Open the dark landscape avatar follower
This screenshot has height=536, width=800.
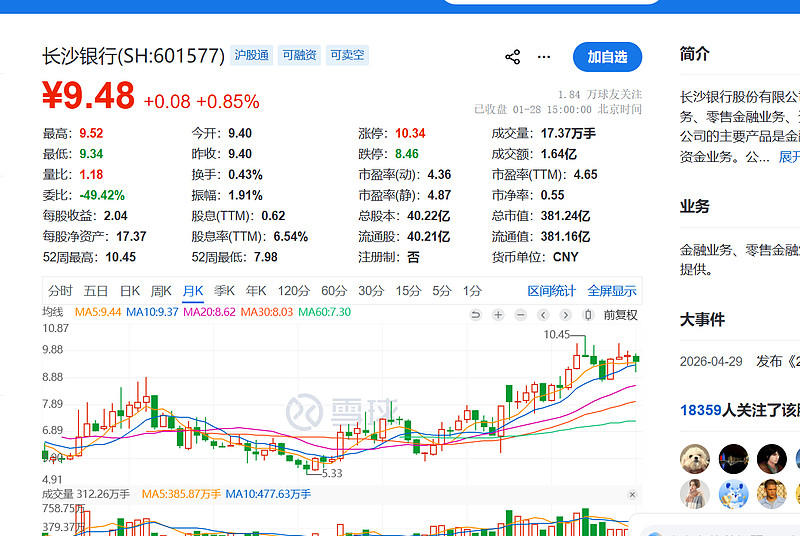(733, 458)
